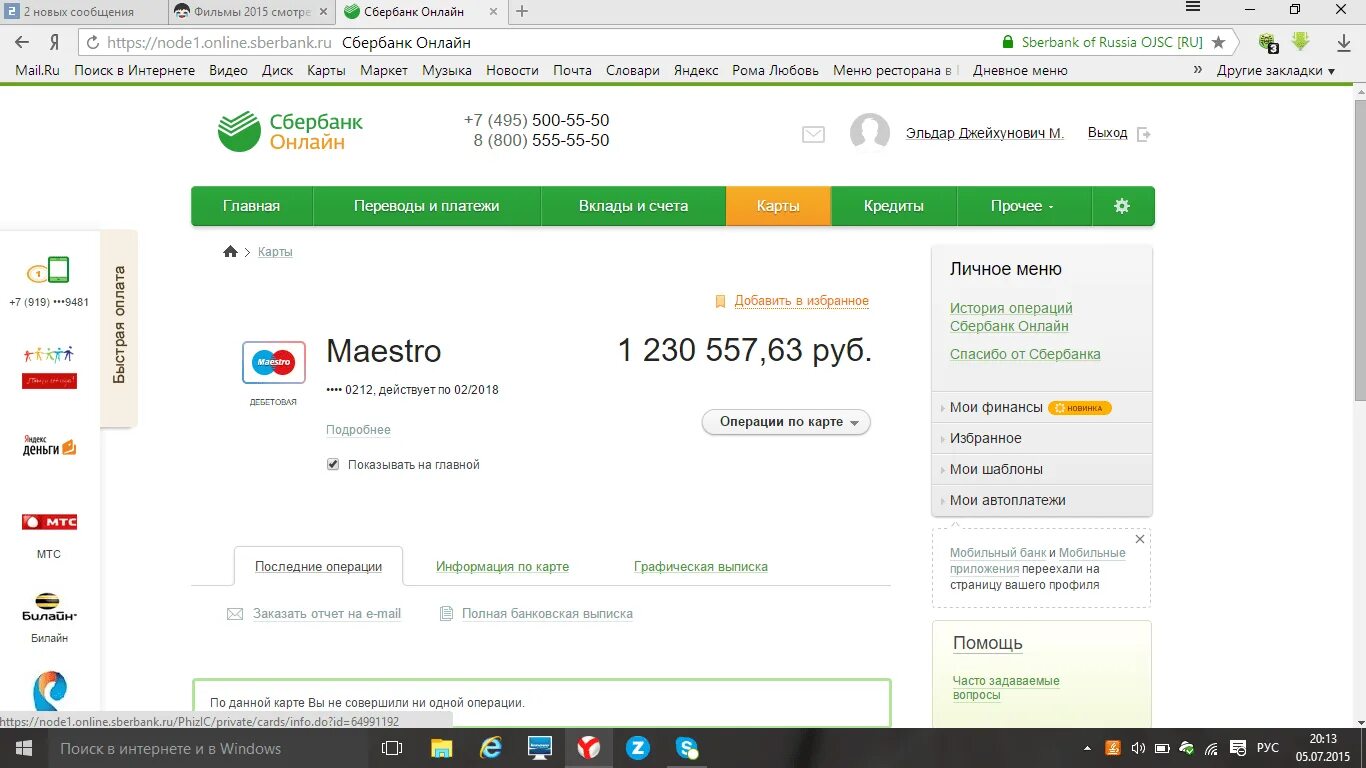The height and width of the screenshot is (768, 1366).
Task: Close the Мобильный банк notice
Action: click(1139, 539)
